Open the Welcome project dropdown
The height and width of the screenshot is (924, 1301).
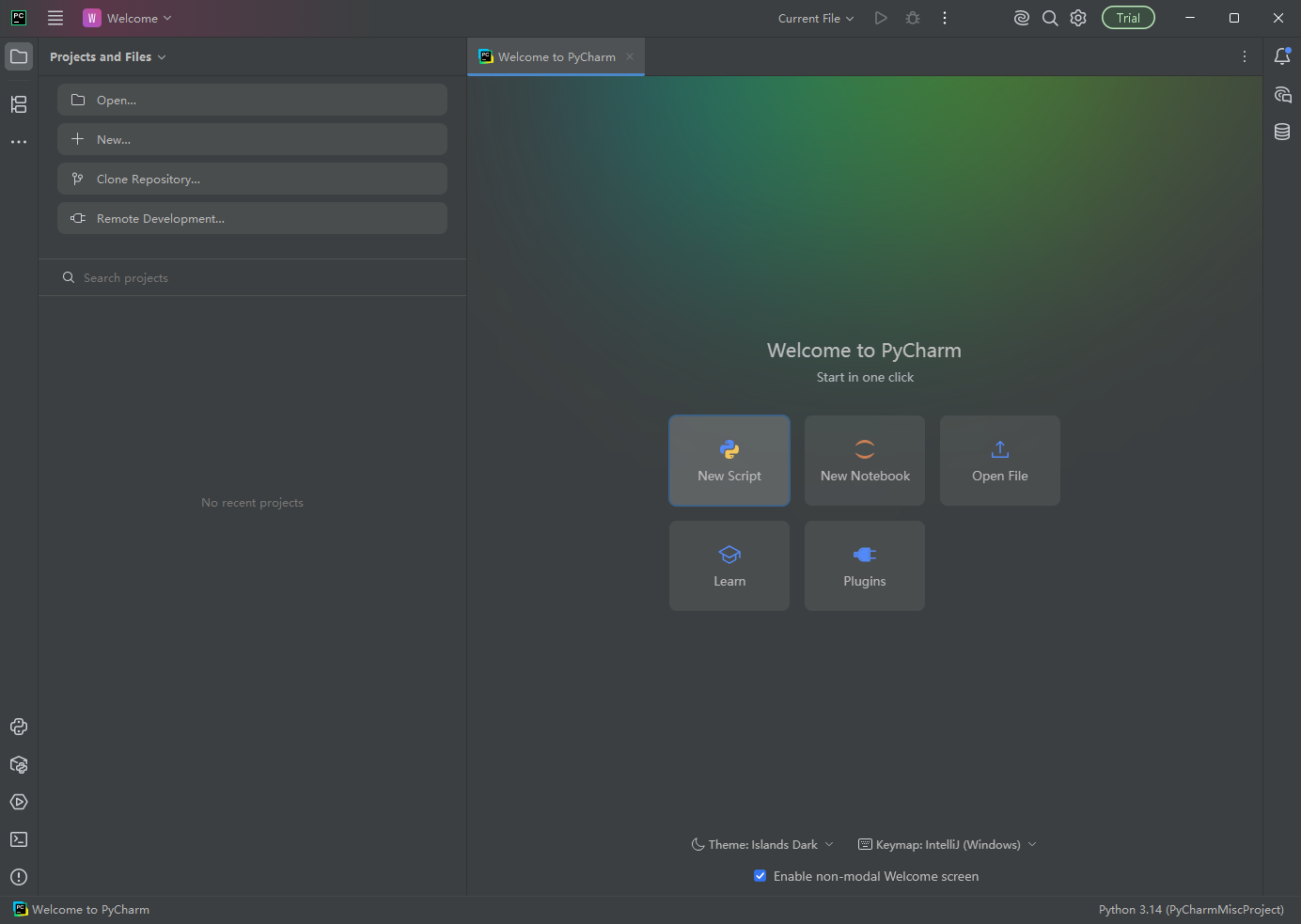click(128, 18)
